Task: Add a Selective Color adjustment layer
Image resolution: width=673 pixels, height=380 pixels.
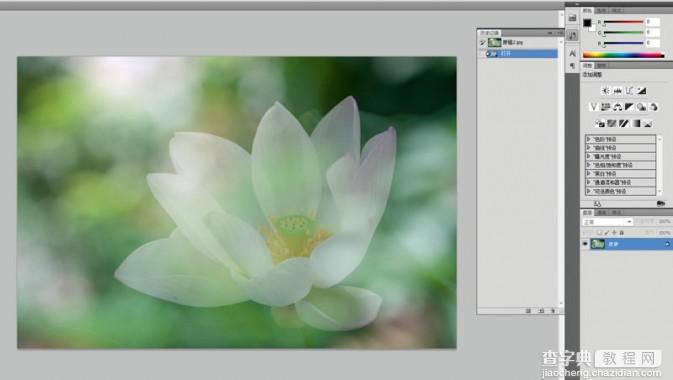Action: [x=648, y=124]
